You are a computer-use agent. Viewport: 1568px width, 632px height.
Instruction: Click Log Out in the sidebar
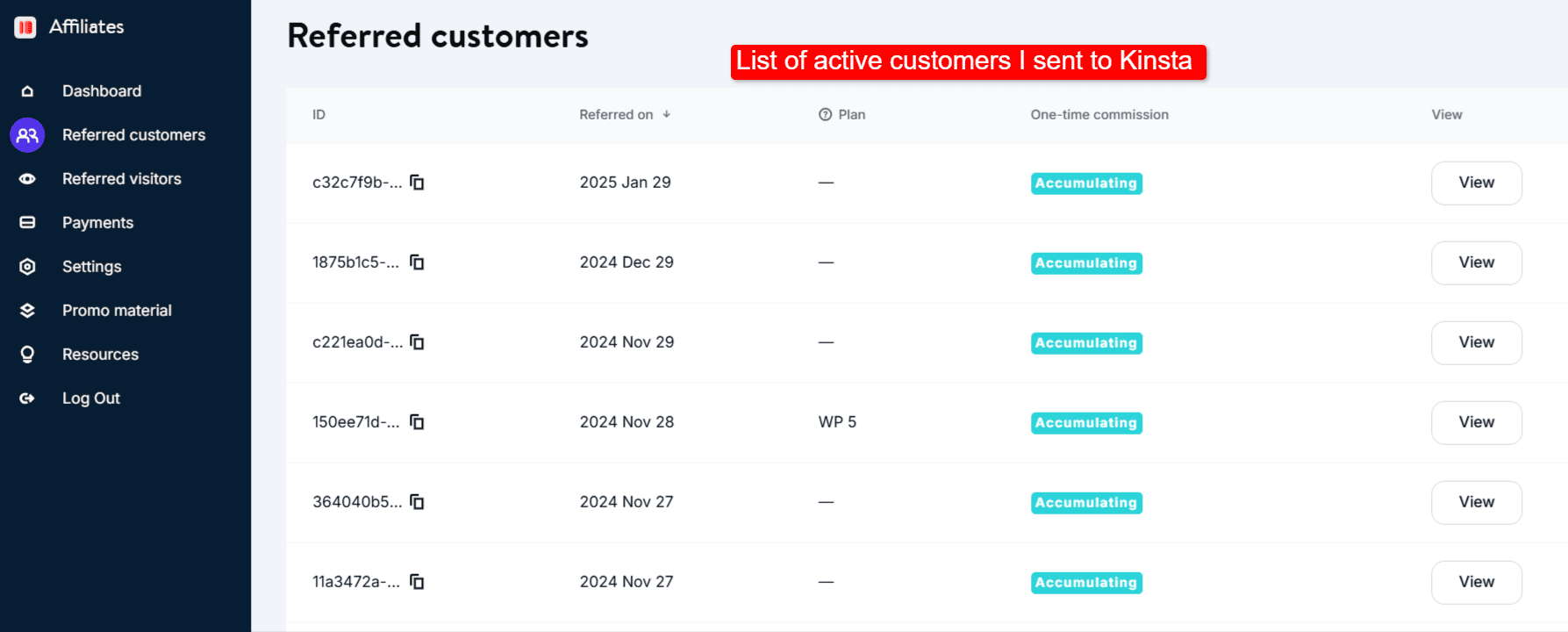click(x=90, y=398)
